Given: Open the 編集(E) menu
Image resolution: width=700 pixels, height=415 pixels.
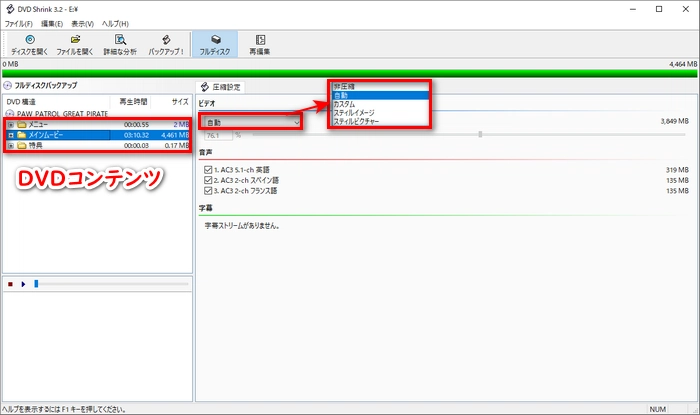Looking at the screenshot, I should click(x=52, y=24).
